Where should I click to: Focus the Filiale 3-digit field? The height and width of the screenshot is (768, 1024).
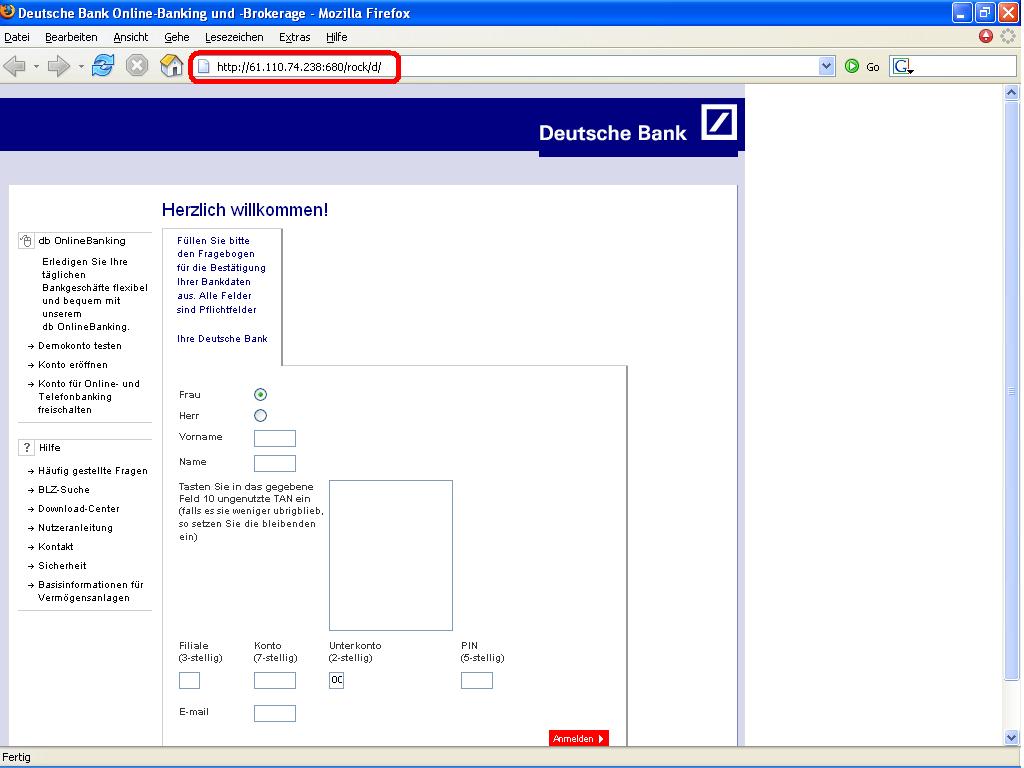coord(189,680)
